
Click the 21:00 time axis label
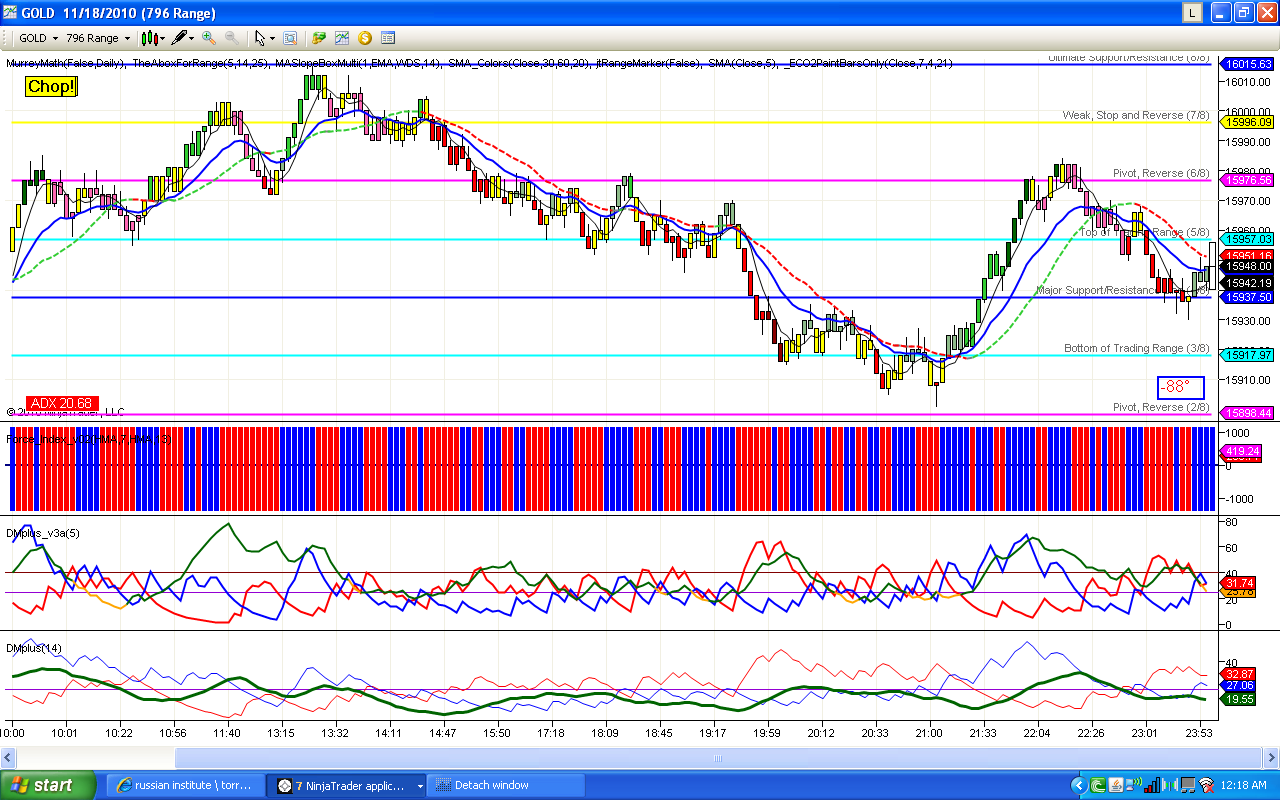[929, 733]
